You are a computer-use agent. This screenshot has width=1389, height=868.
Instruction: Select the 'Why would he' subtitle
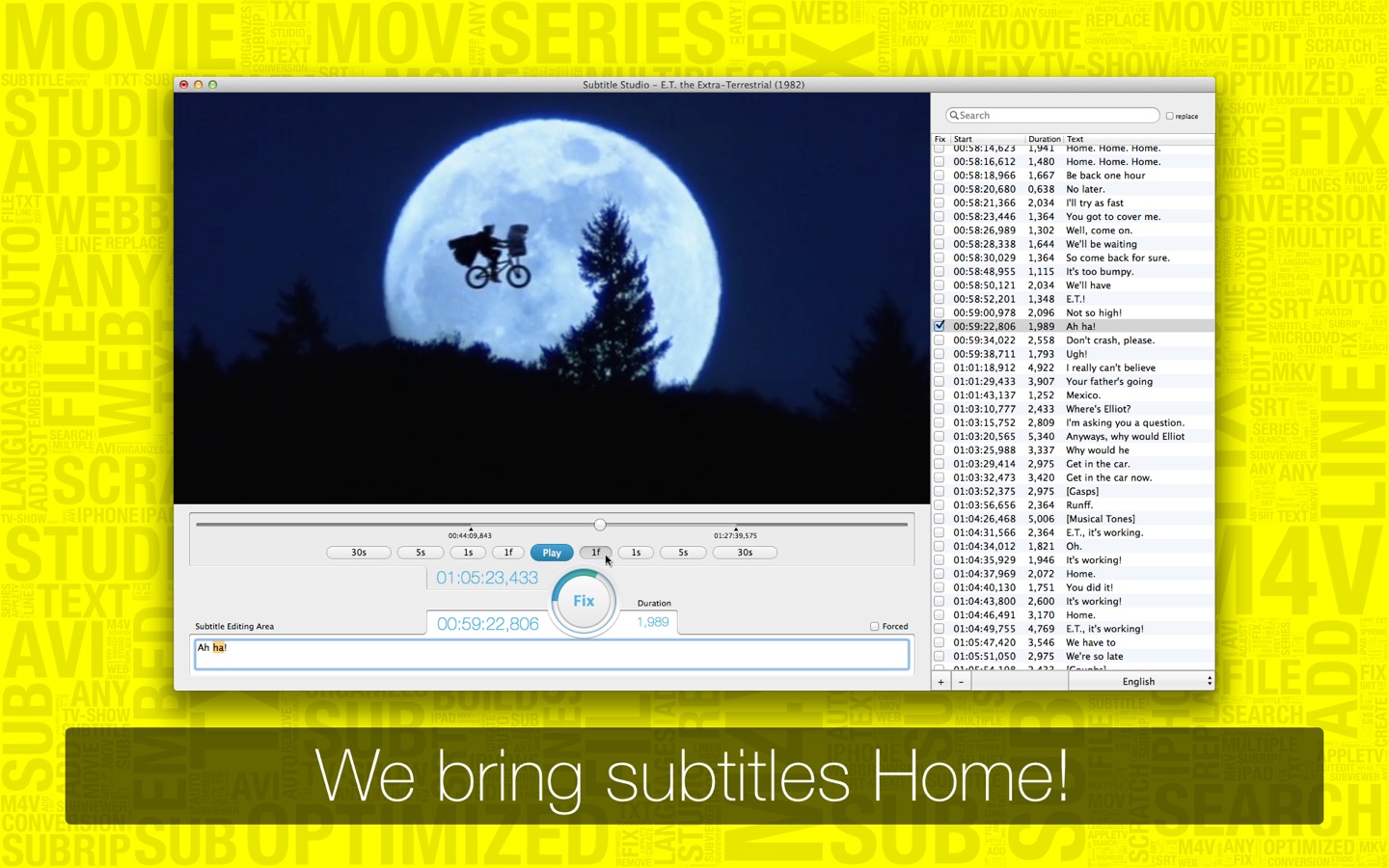click(1098, 450)
